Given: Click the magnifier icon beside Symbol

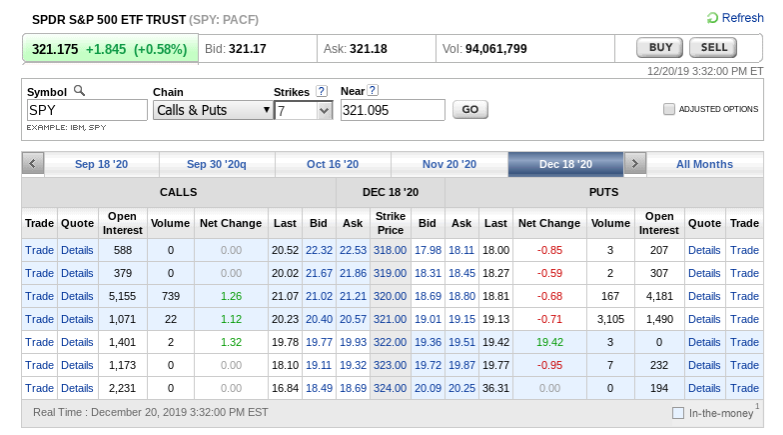Looking at the screenshot, I should click(x=80, y=91).
